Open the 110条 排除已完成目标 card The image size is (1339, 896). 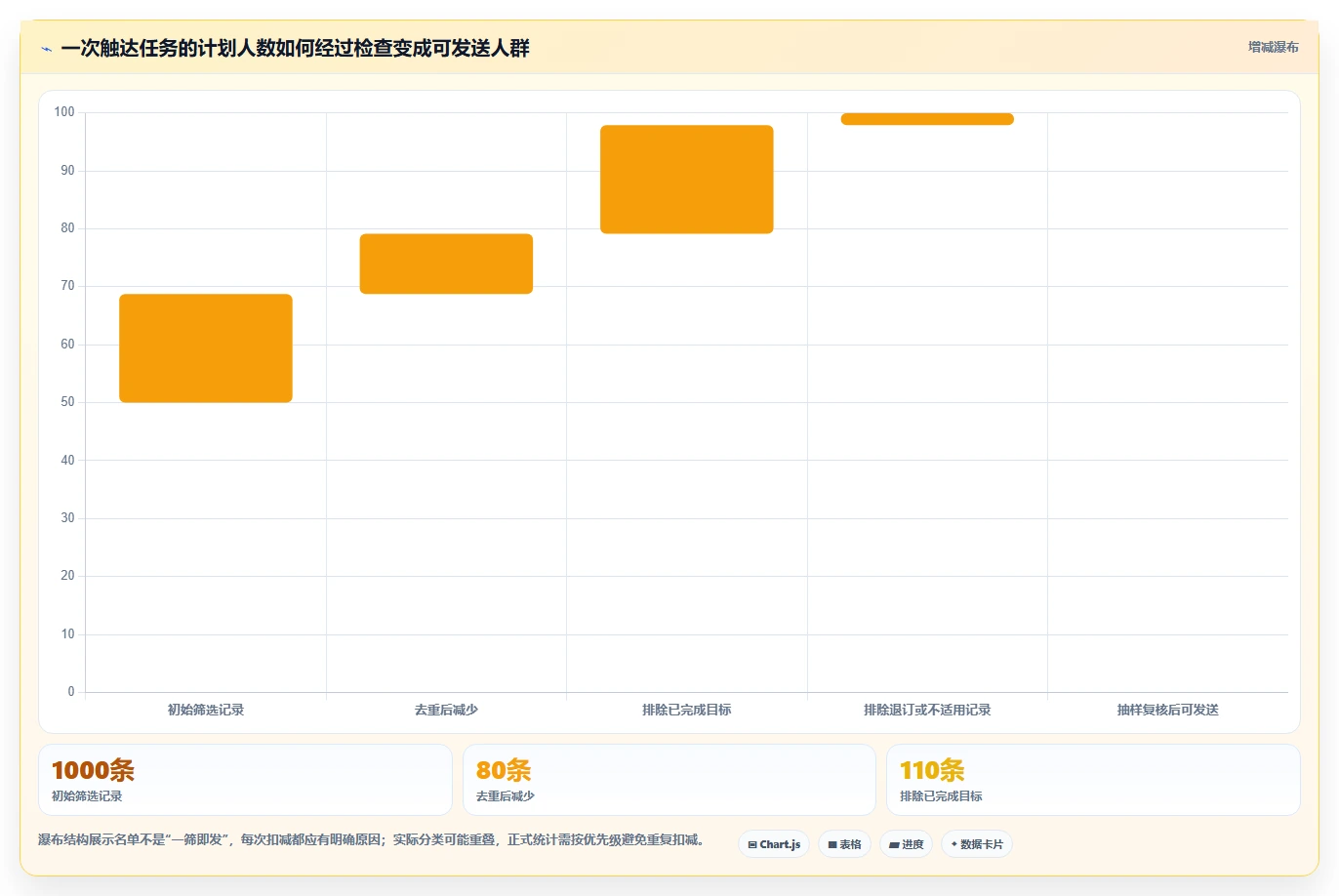point(1093,780)
